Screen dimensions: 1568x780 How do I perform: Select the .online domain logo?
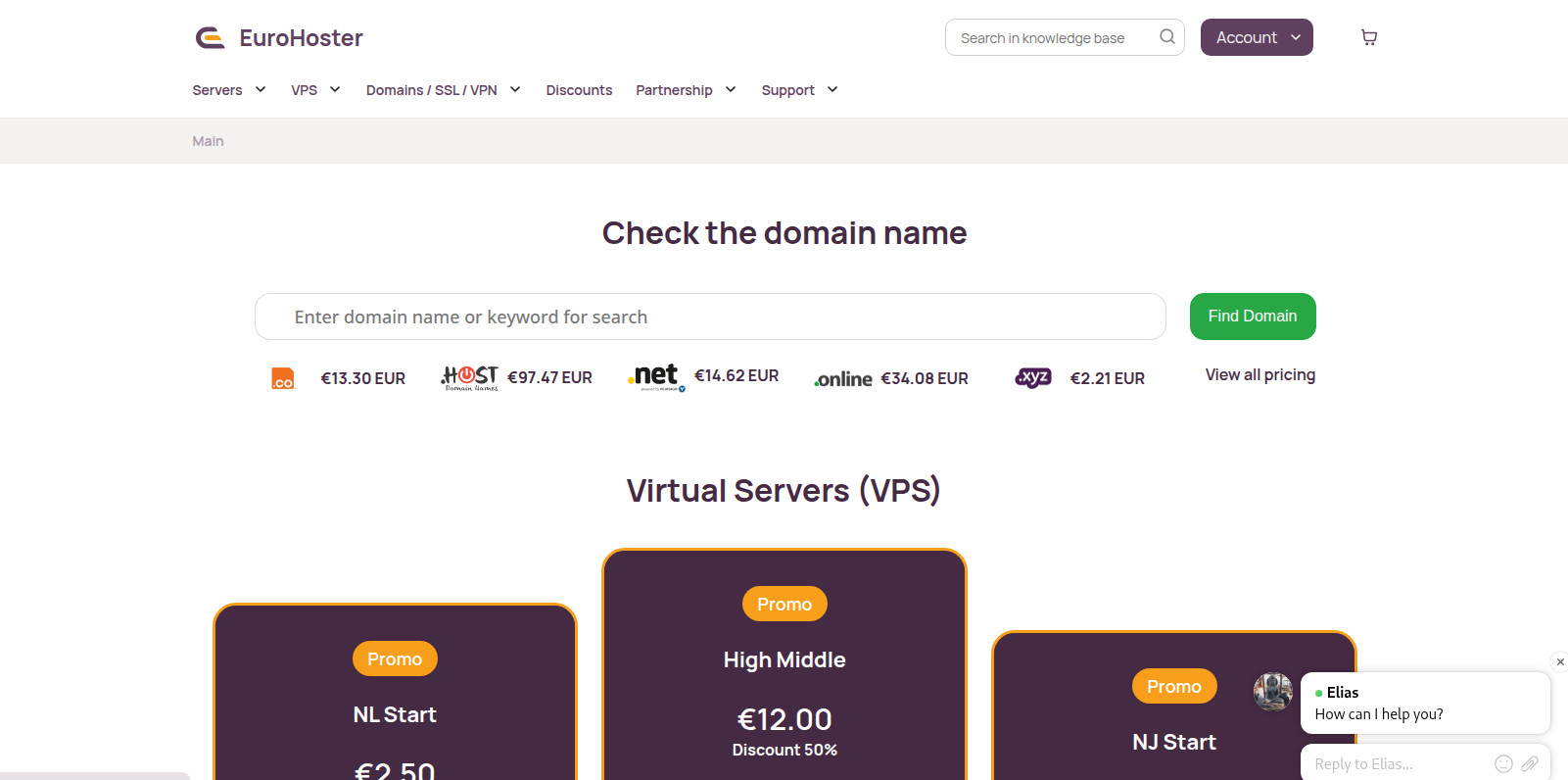843,379
